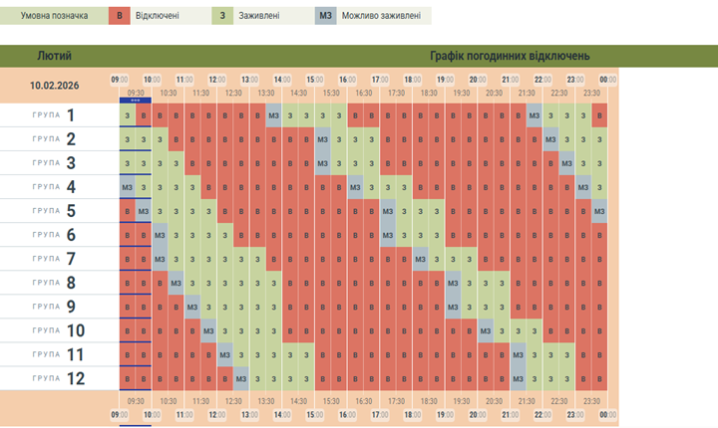Screen dimensions: 718x428
Task: Select the Група 9 row label
Action: tap(54, 307)
